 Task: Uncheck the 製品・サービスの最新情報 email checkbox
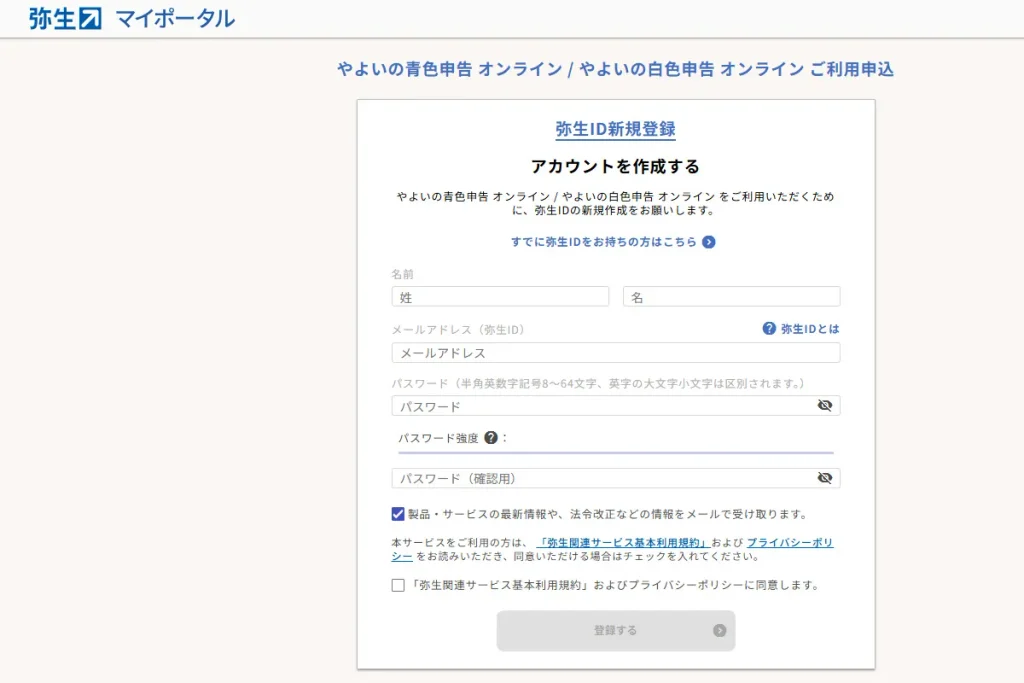(x=398, y=514)
